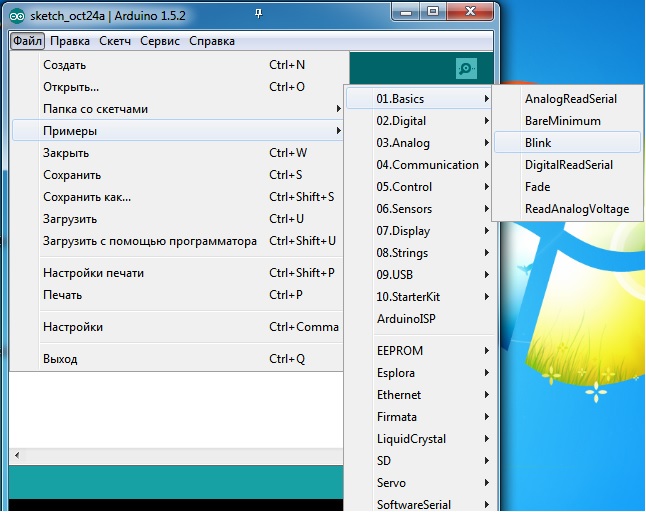This screenshot has height=512, width=646.
Task: Select ArduinoISP example
Action: tap(405, 319)
